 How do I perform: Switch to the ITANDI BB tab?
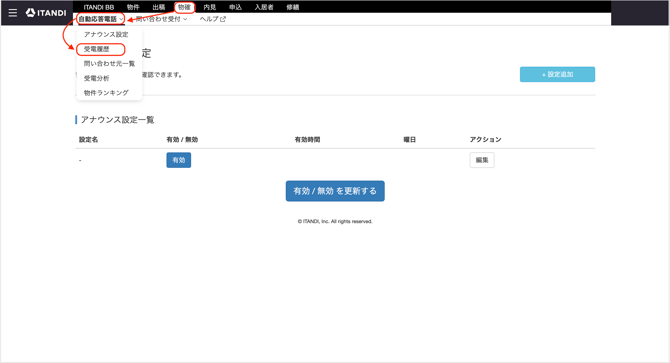click(99, 7)
